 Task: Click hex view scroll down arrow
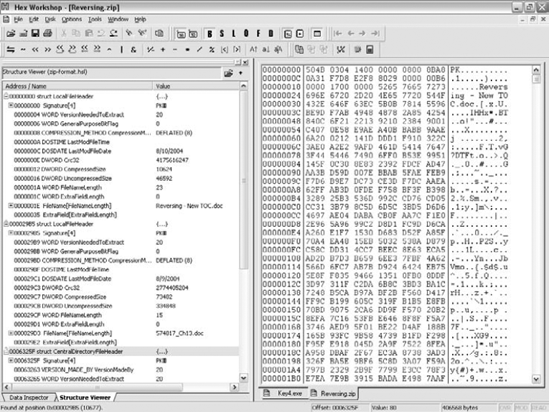[536, 379]
